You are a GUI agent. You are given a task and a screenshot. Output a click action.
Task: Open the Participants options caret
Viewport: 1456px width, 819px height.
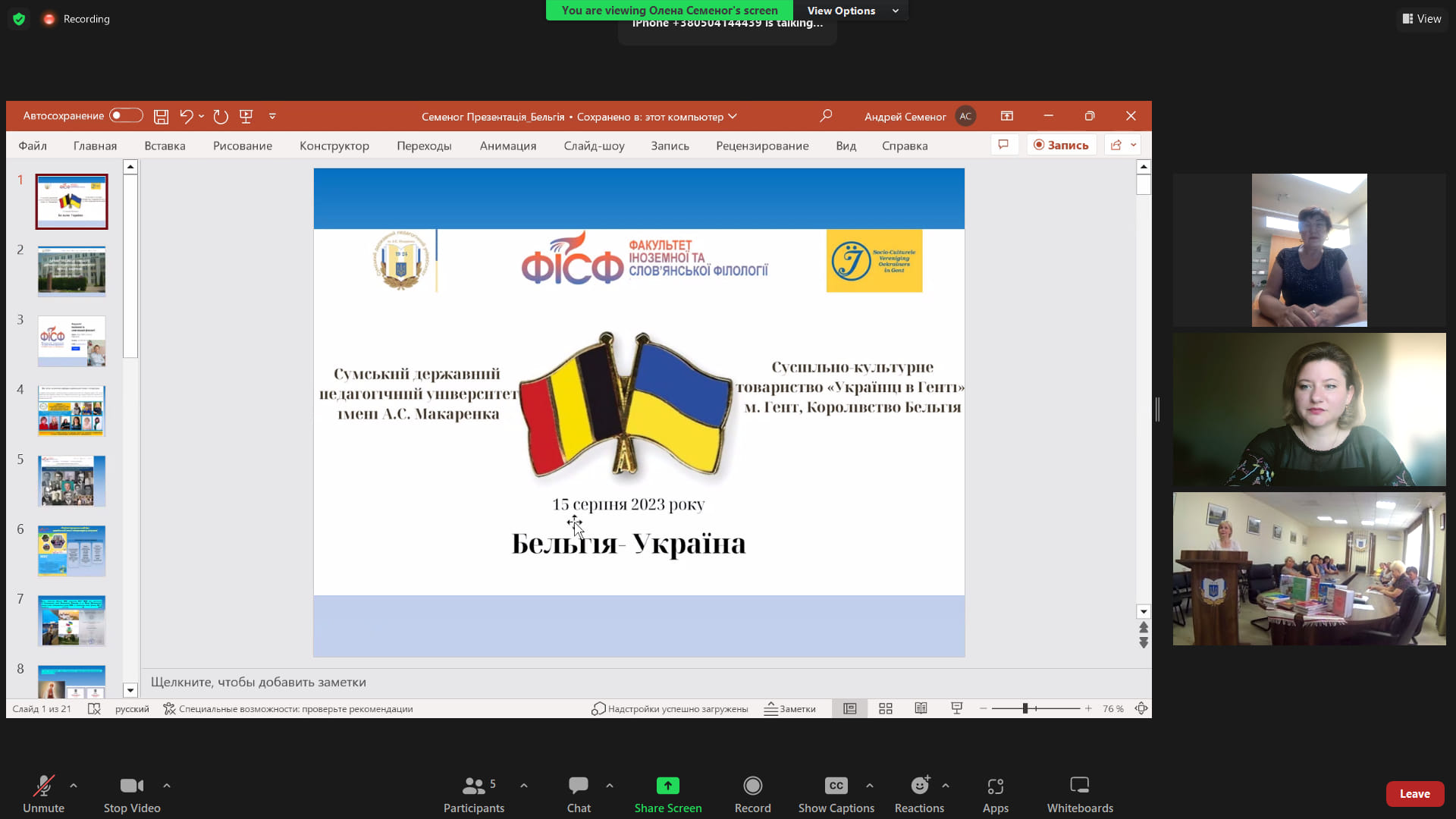pos(524,786)
